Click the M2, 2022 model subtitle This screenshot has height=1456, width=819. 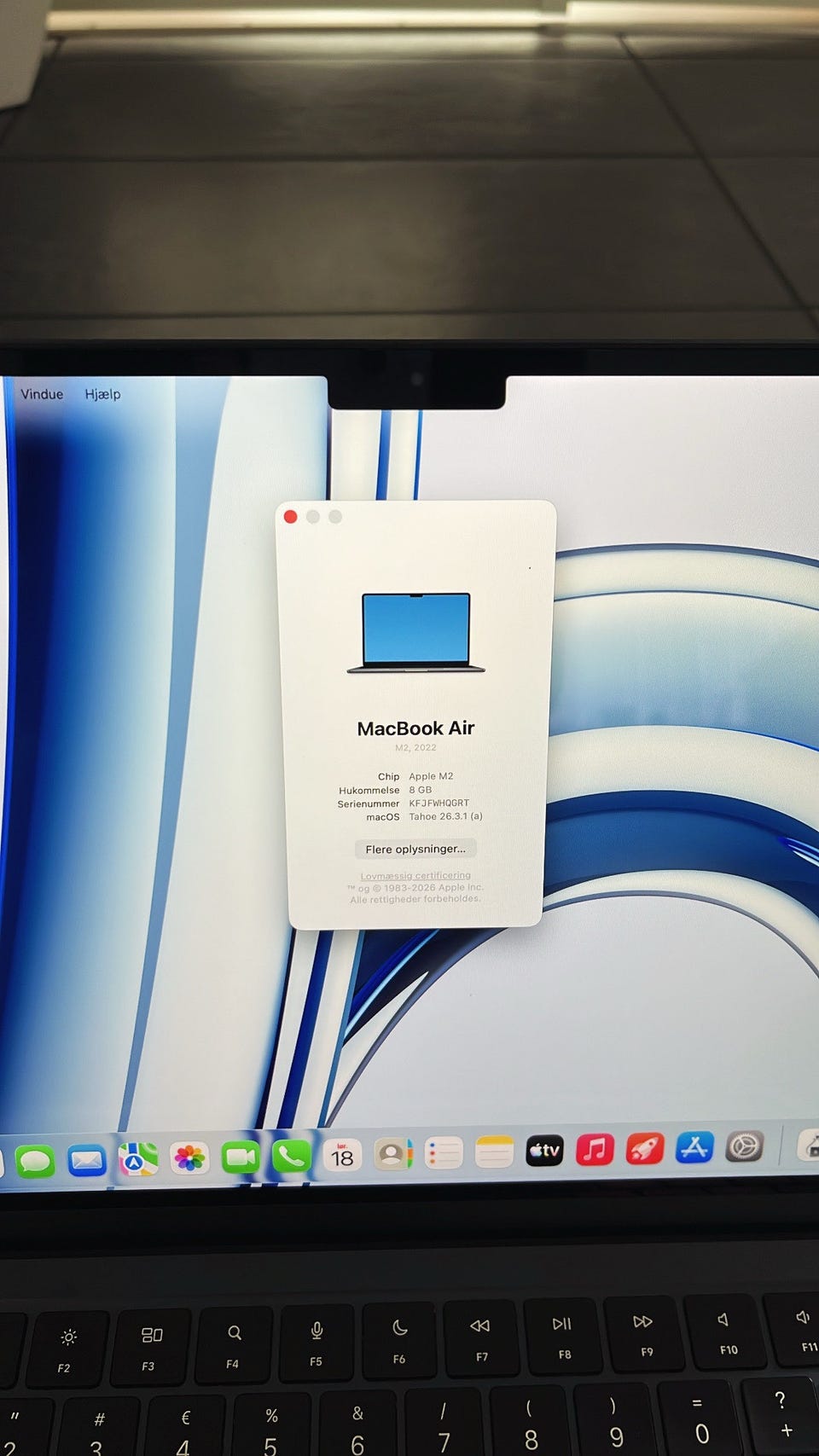pos(415,747)
